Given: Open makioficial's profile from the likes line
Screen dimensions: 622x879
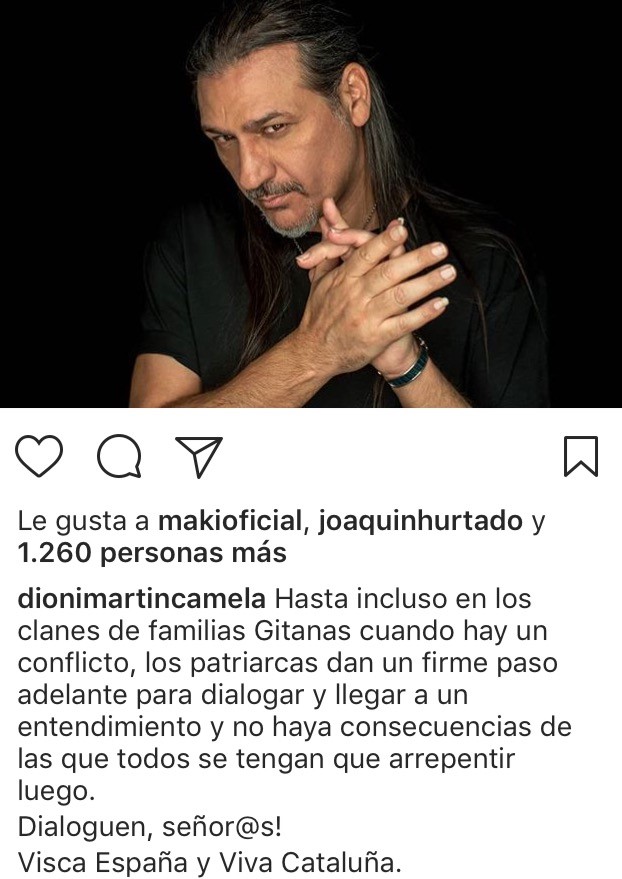Looking at the screenshot, I should click(x=230, y=521).
